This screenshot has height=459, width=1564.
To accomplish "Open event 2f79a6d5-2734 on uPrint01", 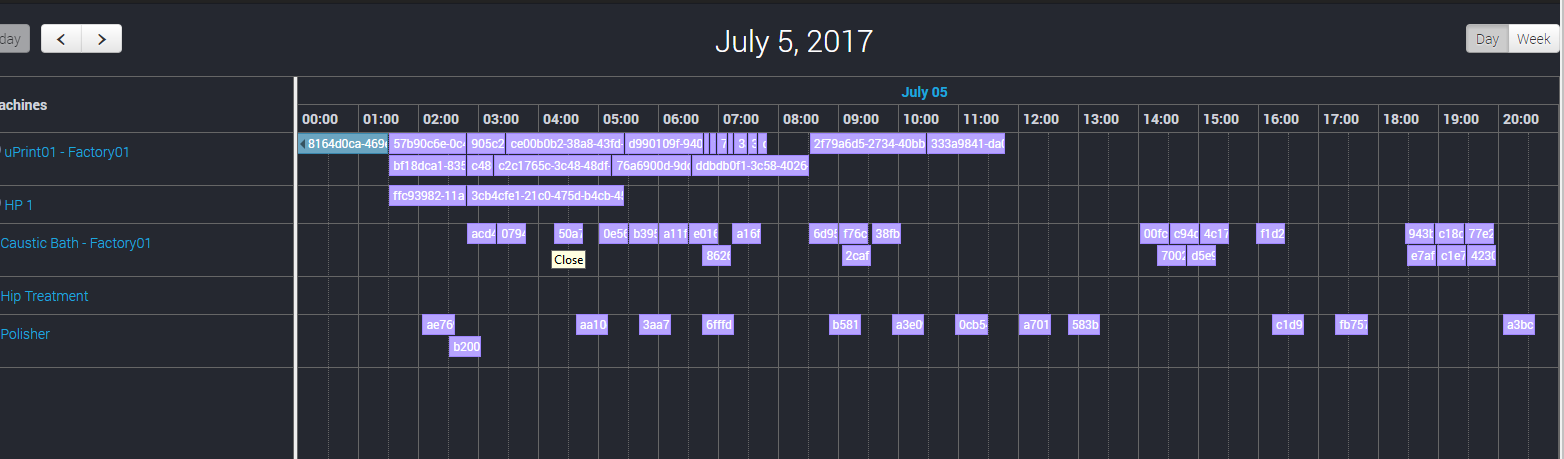I will click(867, 144).
